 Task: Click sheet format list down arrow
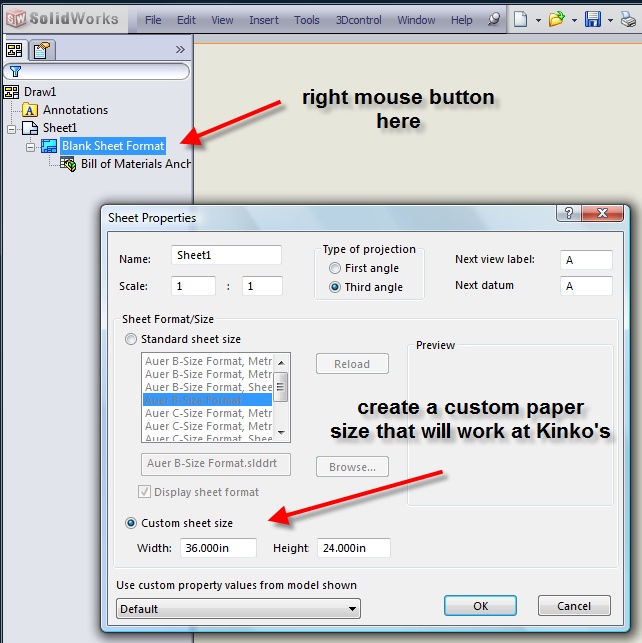pyautogui.click(x=281, y=432)
